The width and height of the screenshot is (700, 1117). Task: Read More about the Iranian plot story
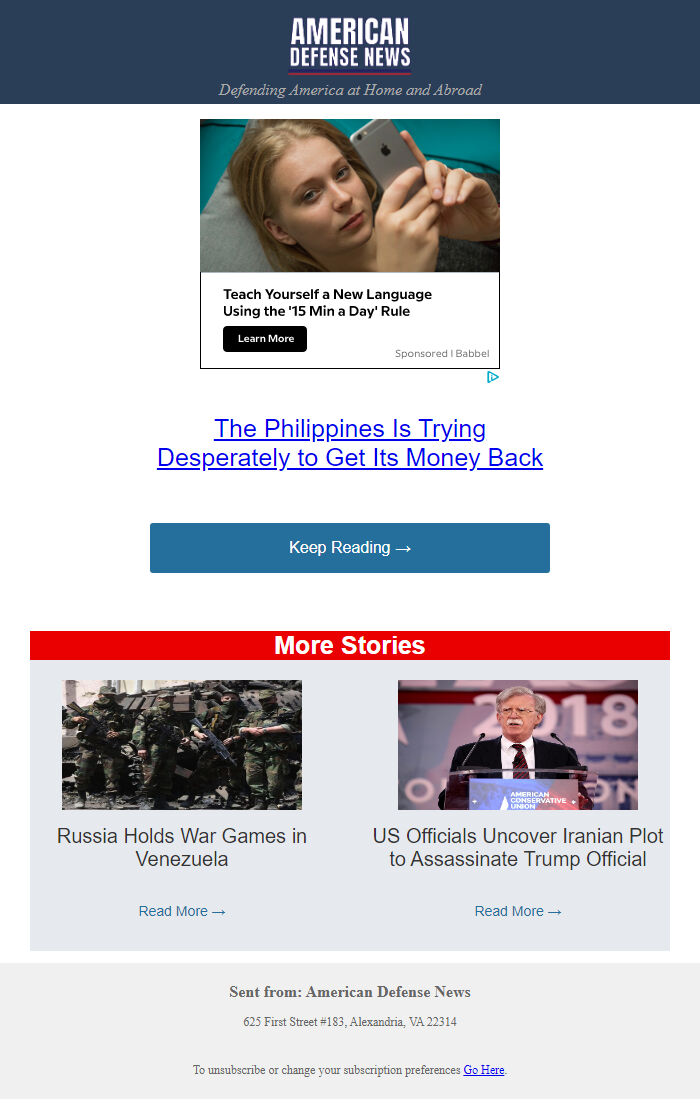(518, 911)
